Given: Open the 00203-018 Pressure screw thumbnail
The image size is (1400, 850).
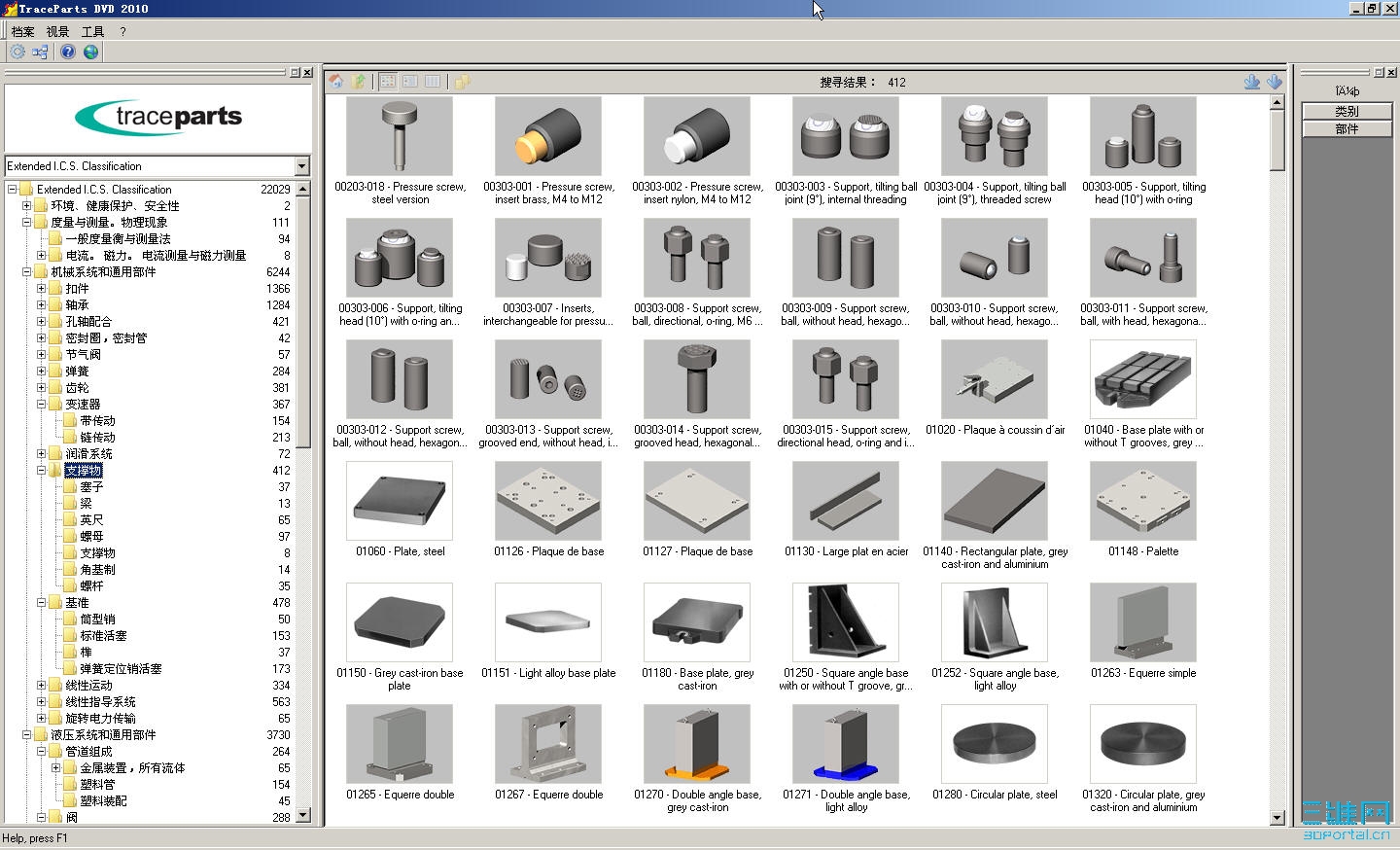Looking at the screenshot, I should [400, 136].
